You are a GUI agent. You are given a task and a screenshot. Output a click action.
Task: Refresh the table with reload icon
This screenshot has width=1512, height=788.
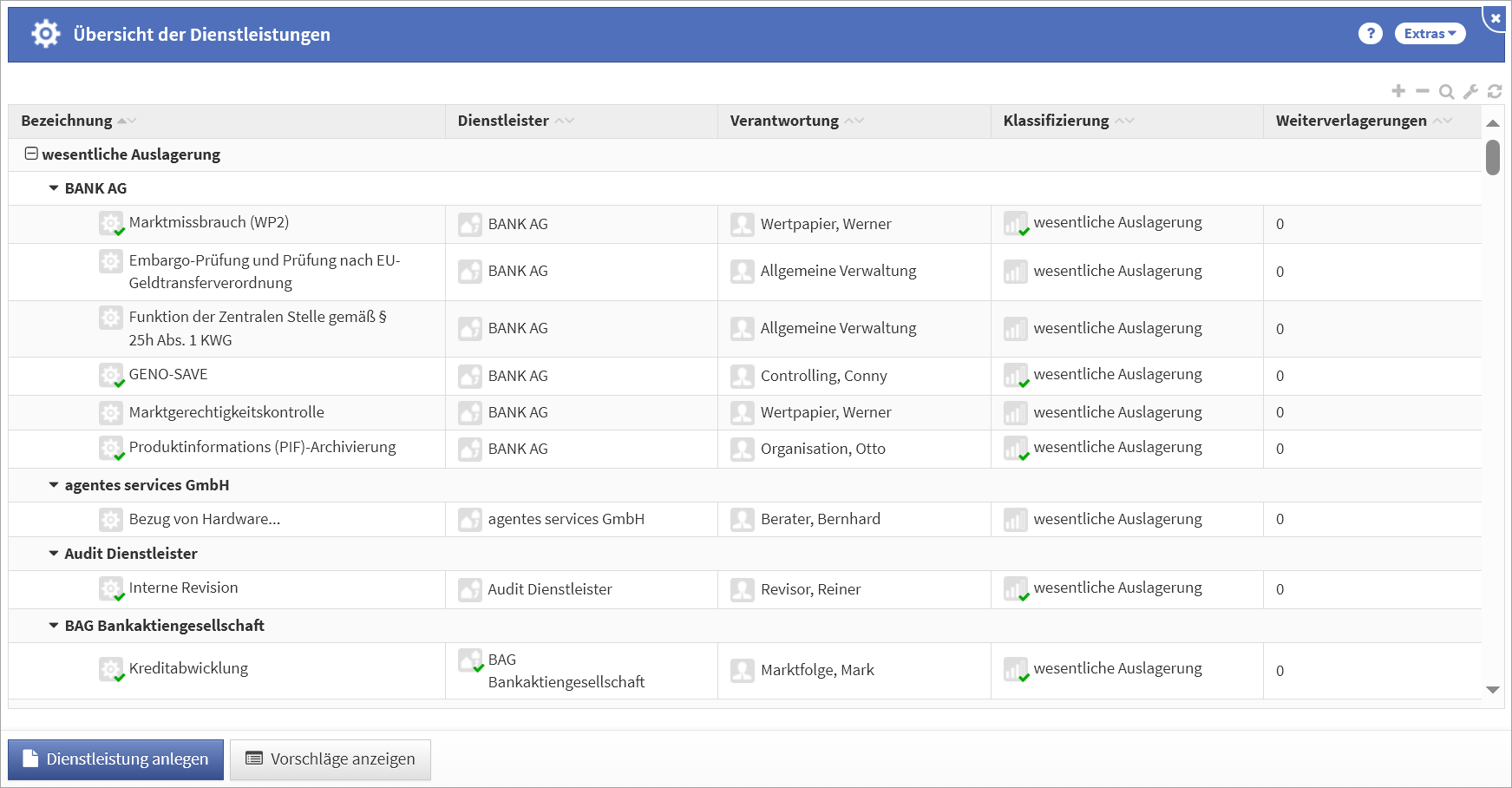pyautogui.click(x=1495, y=91)
